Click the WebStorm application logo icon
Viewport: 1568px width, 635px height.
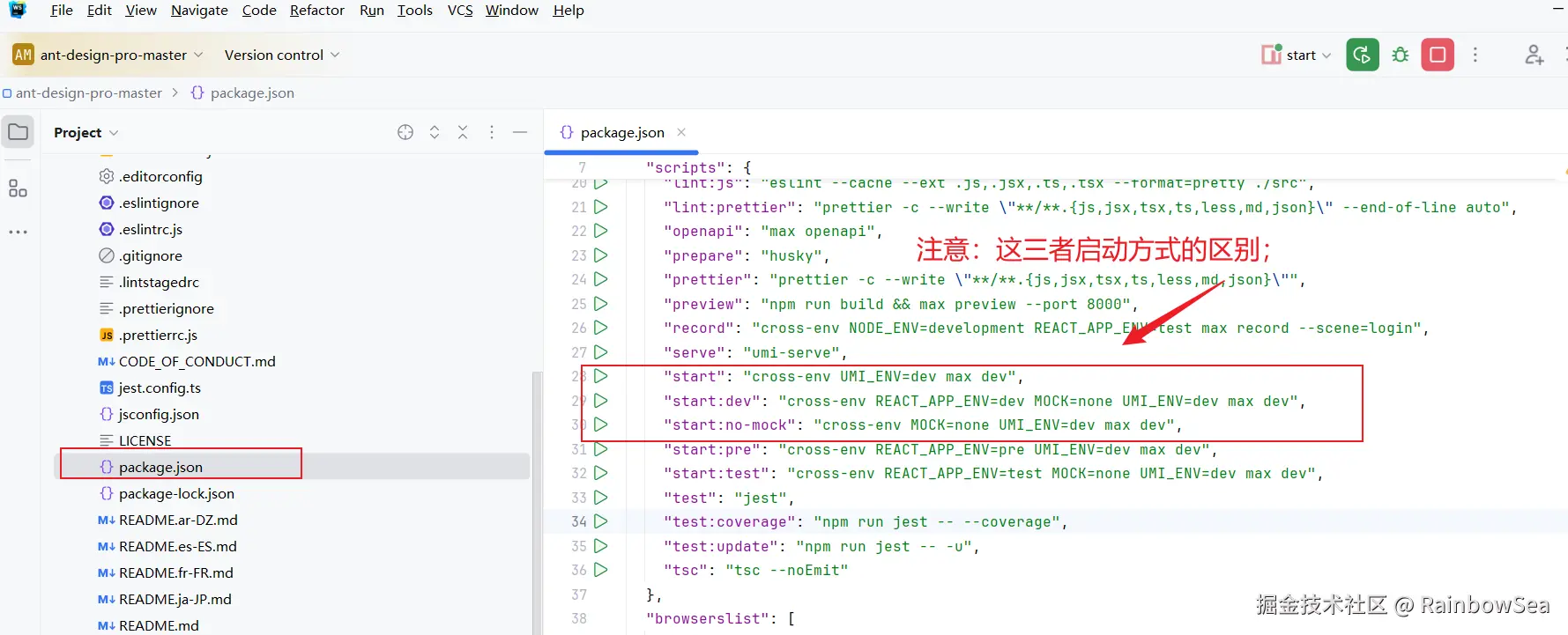tap(18, 10)
